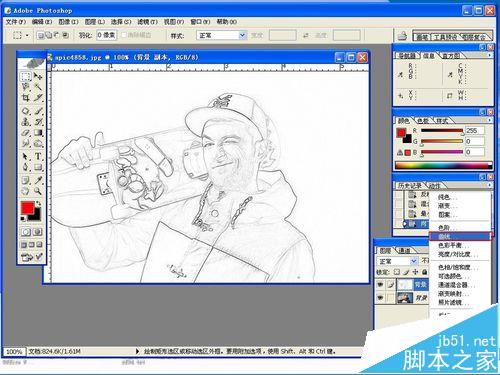The width and height of the screenshot is (500, 375).
Task: Expand the marquee tool preset picker arrow
Action: (27, 35)
